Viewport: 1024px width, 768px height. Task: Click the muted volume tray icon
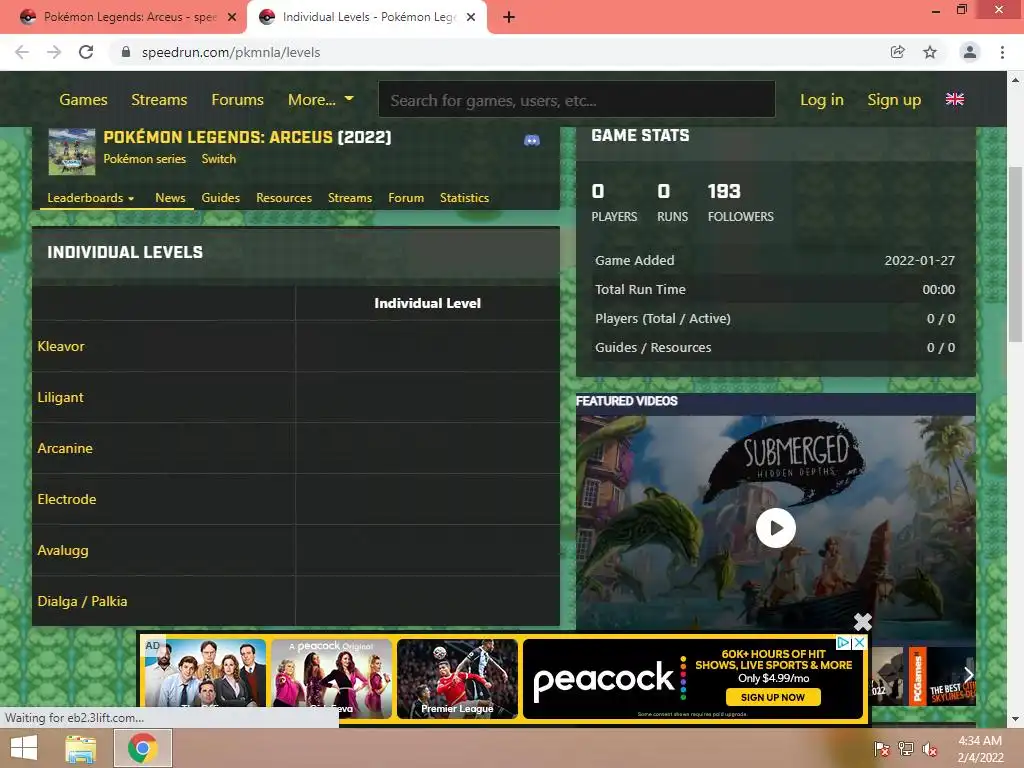929,749
